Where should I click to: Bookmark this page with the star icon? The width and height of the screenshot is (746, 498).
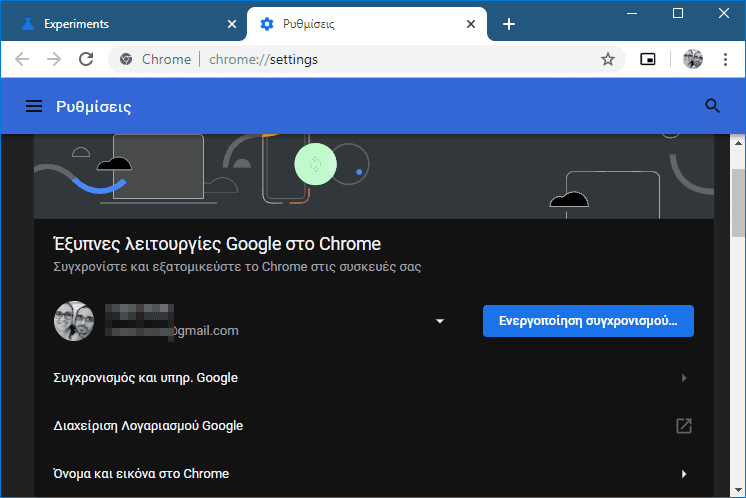coord(608,59)
